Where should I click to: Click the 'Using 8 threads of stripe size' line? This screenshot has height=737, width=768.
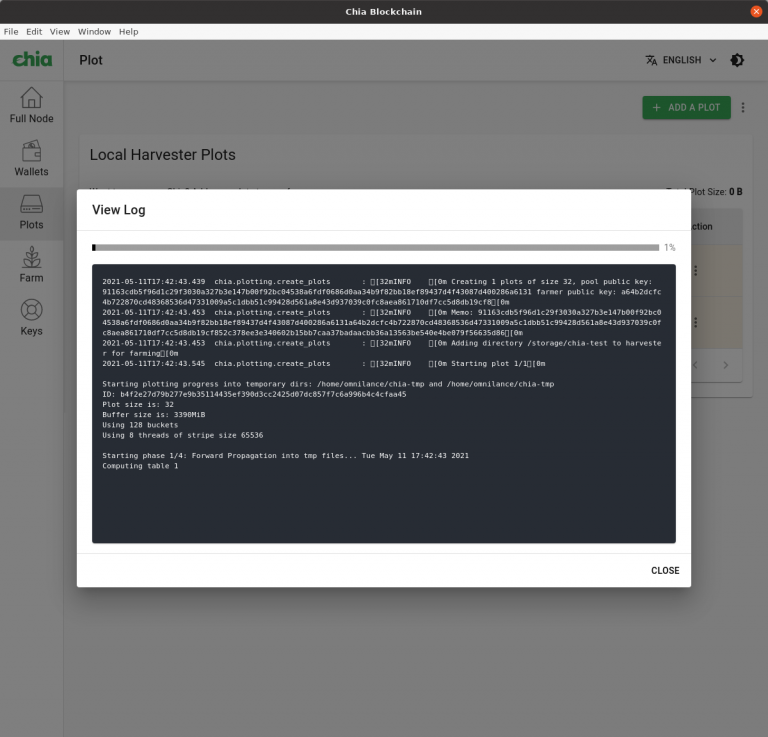[x=182, y=435]
